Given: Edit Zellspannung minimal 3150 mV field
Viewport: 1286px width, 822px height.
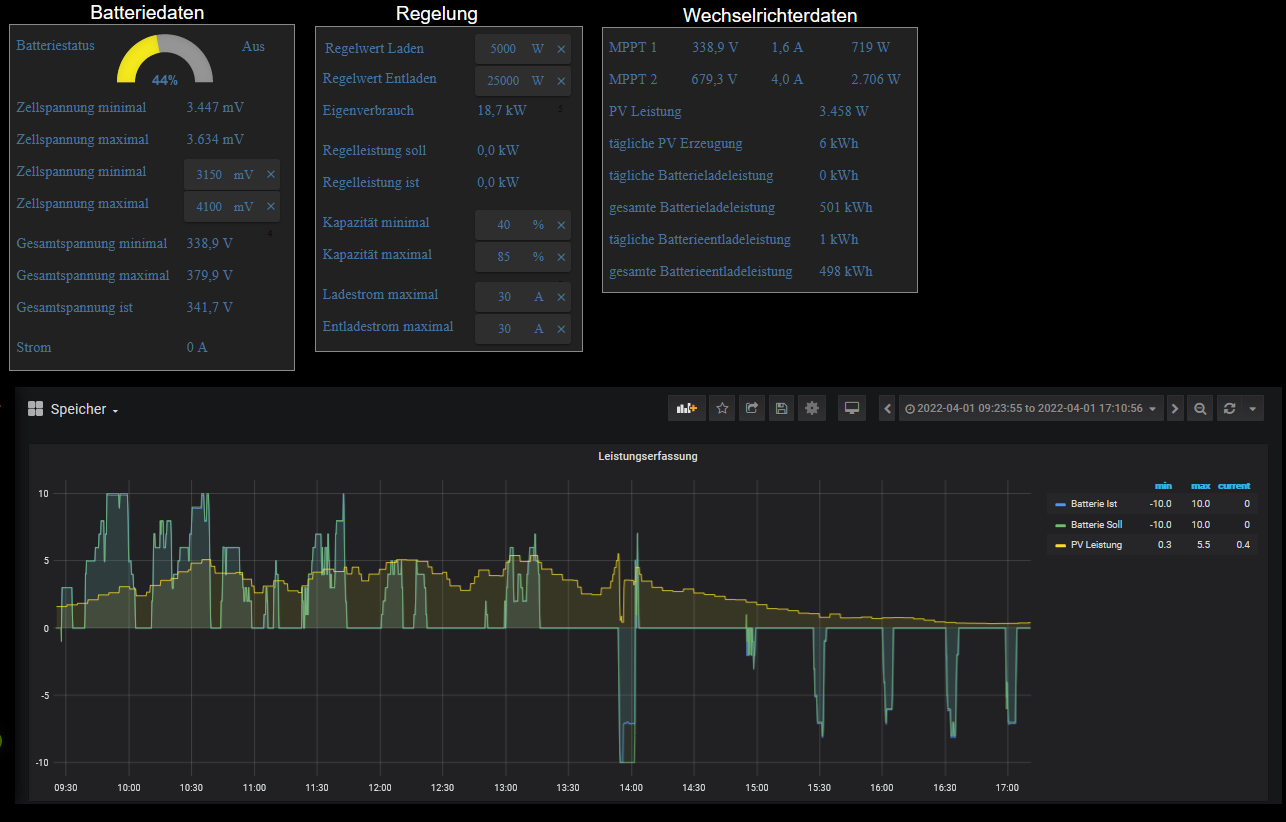Looking at the screenshot, I should [x=232, y=175].
